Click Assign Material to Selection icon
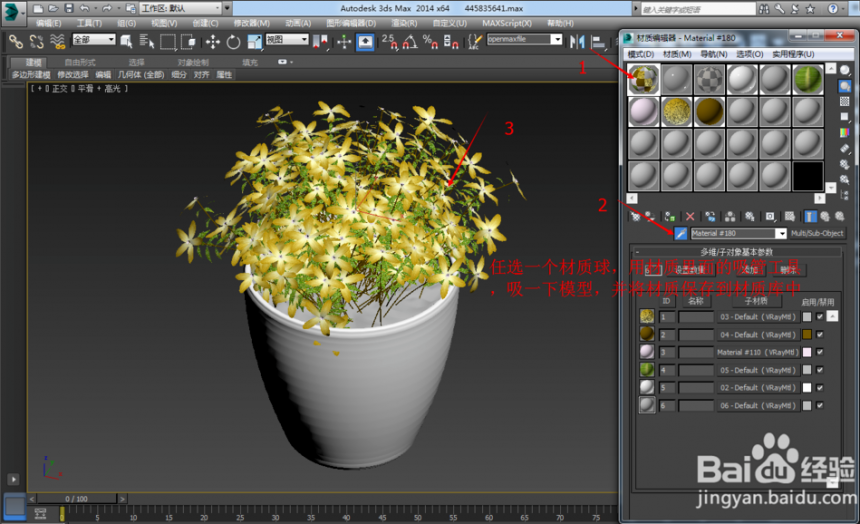The height and width of the screenshot is (524, 860). pyautogui.click(x=670, y=217)
